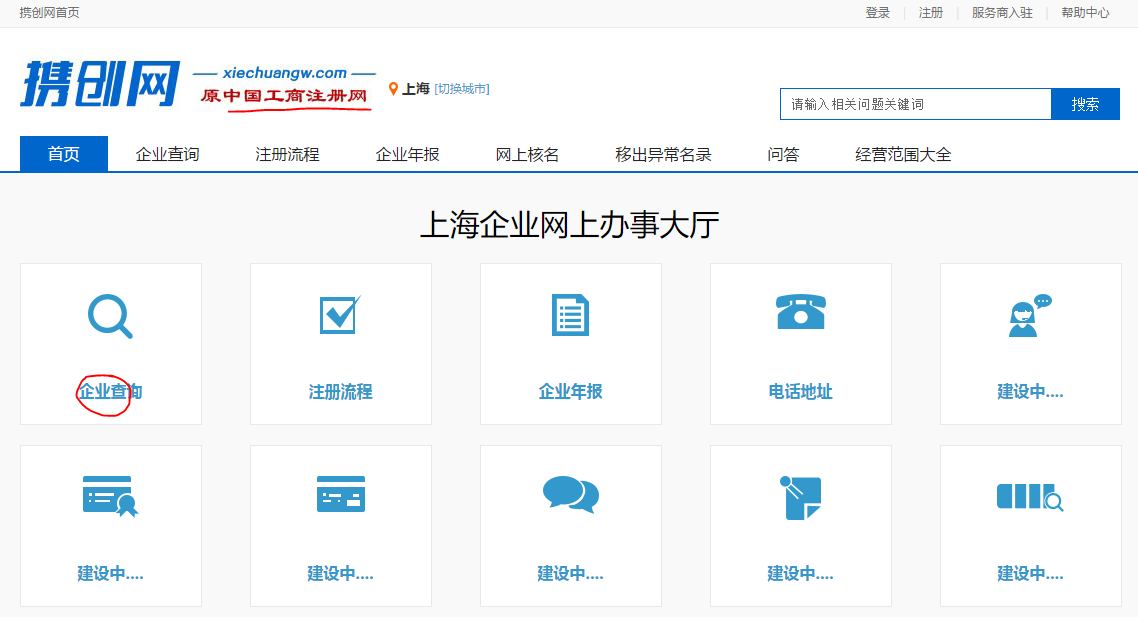Screen dimensions: 1138x617
Task: Click the 携创网首页 link at top left
Action: tap(49, 12)
